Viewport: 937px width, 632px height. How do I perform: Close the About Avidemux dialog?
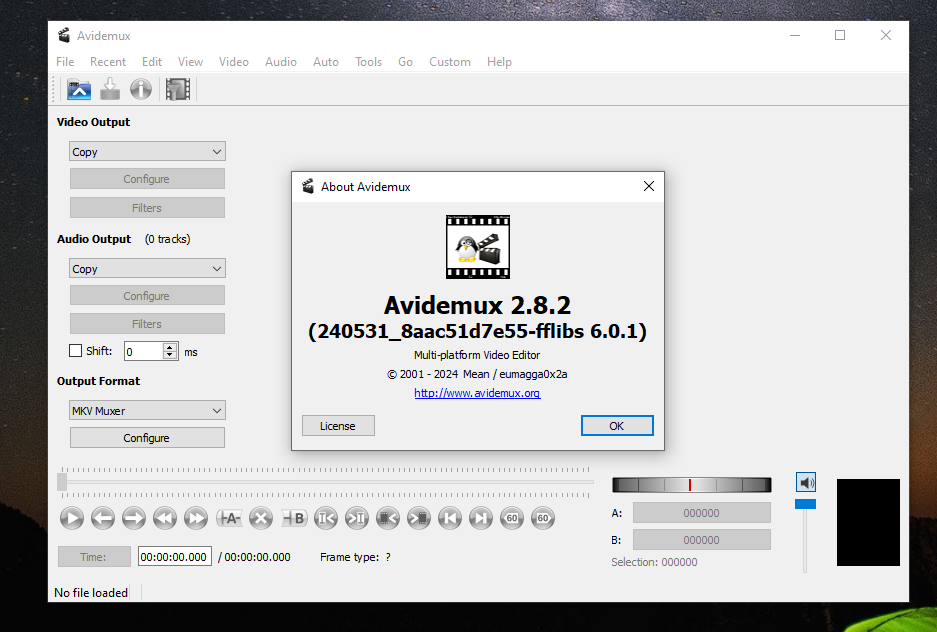(648, 186)
